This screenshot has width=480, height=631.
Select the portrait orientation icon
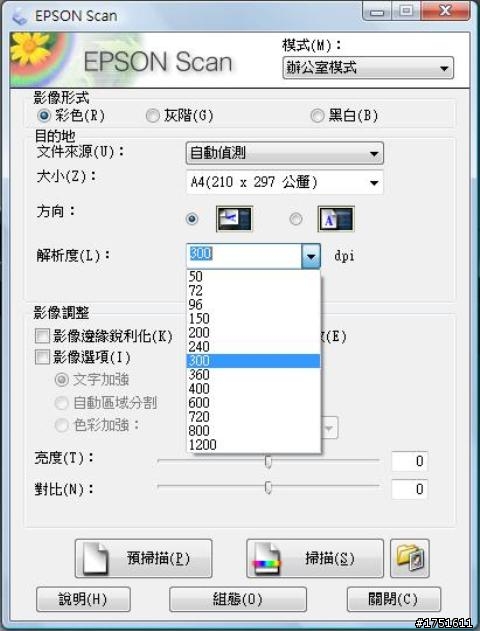click(336, 219)
